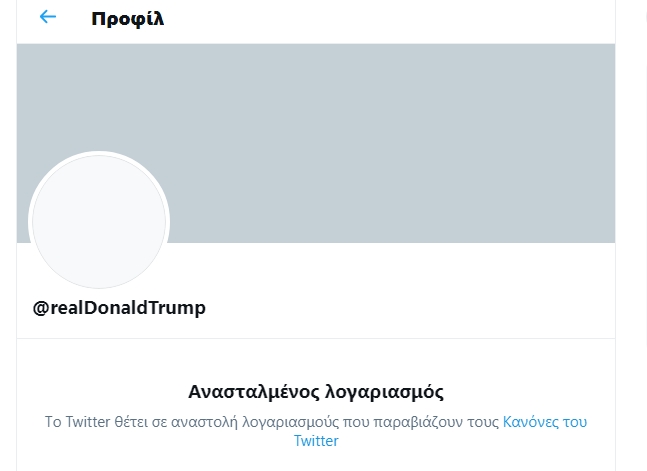
Task: Click the back arrow icon
Action: click(x=47, y=17)
